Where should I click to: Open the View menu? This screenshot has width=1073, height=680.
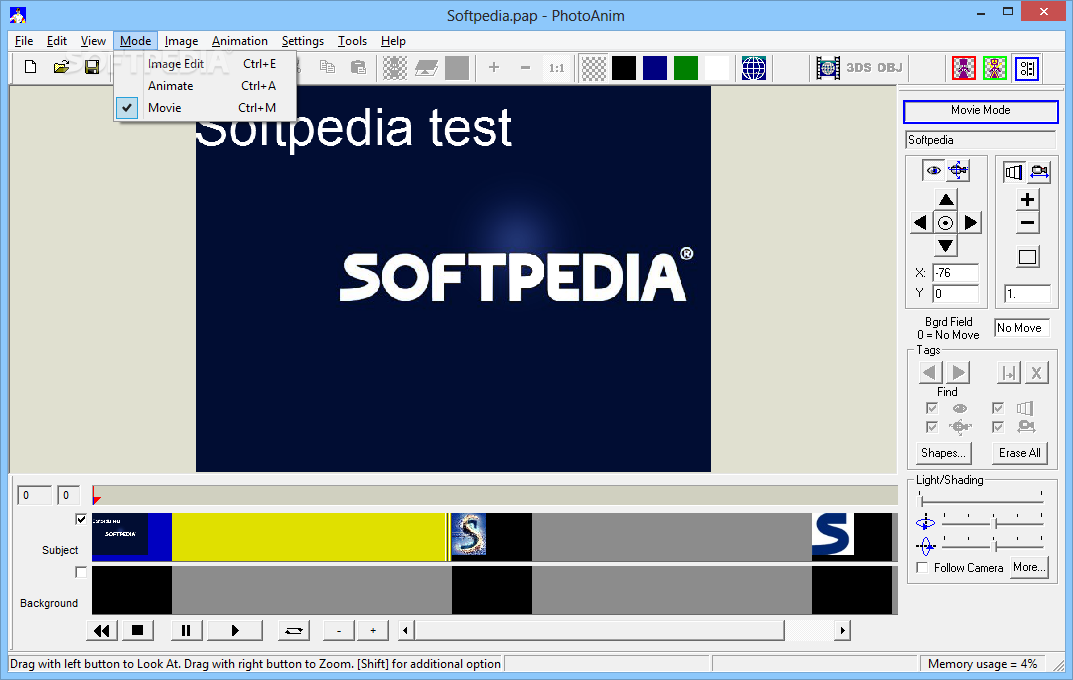[x=93, y=41]
